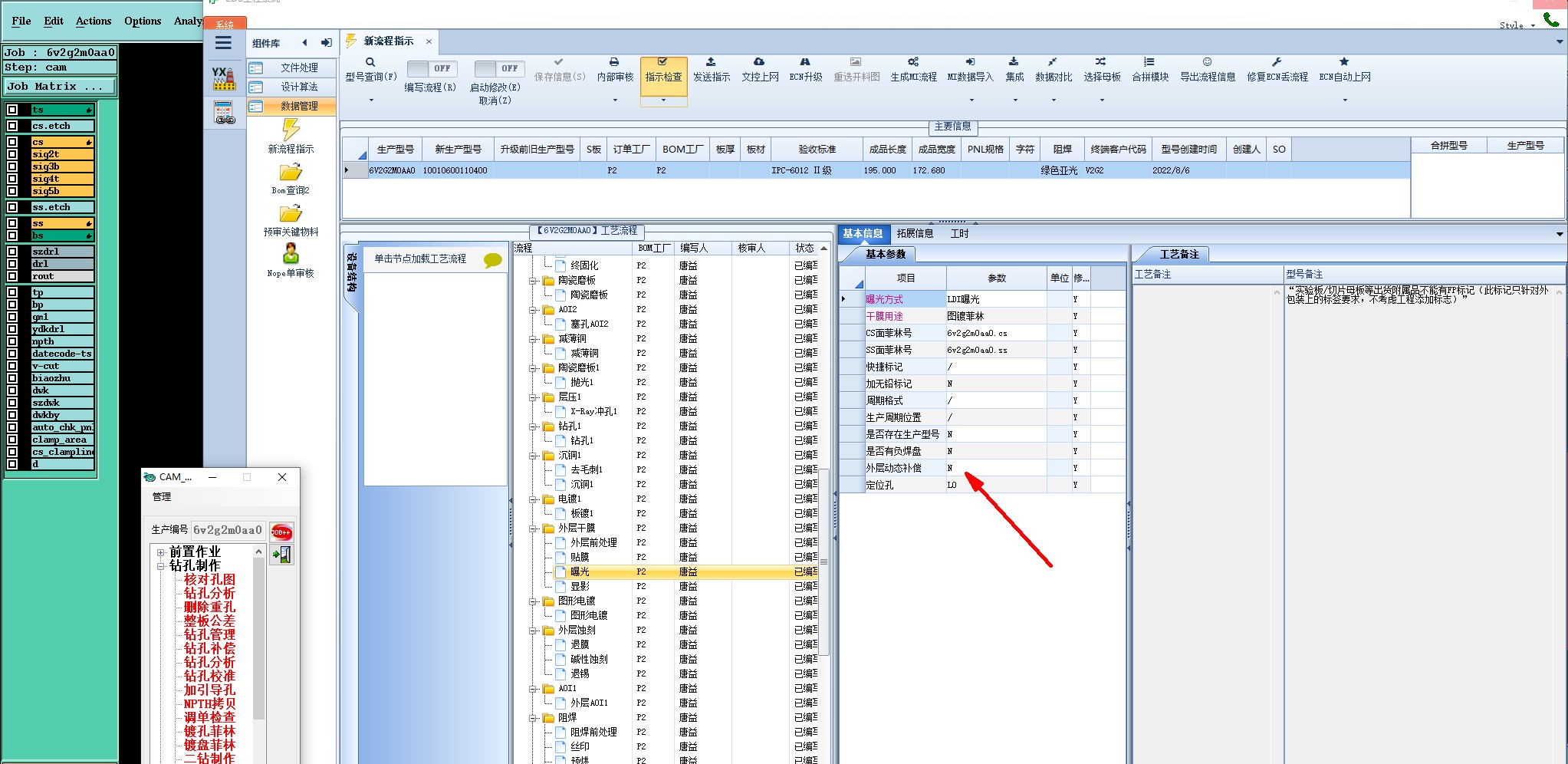The height and width of the screenshot is (764, 1568).
Task: Open the Nope单审核 user icon
Action: (291, 253)
